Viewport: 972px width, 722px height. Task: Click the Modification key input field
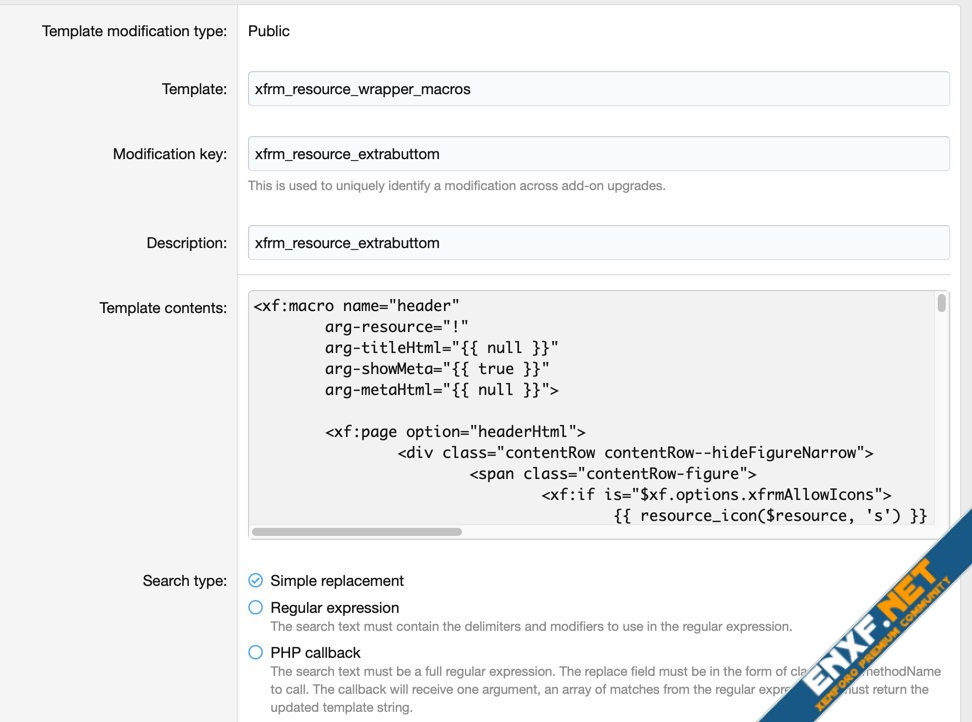click(598, 154)
